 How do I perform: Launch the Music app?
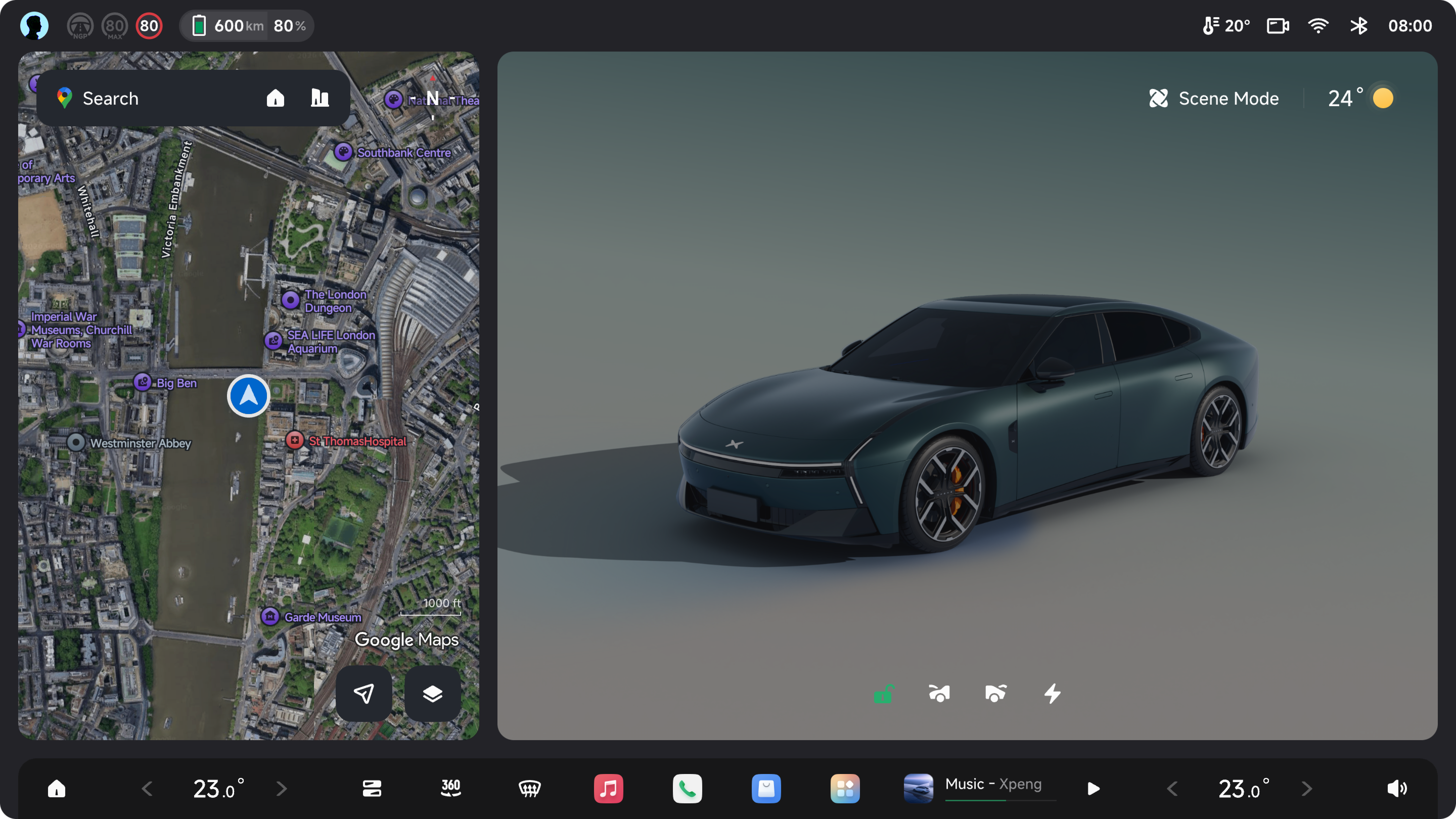[x=608, y=788]
